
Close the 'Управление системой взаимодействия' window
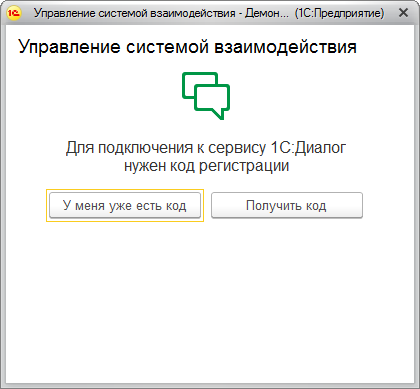403,13
